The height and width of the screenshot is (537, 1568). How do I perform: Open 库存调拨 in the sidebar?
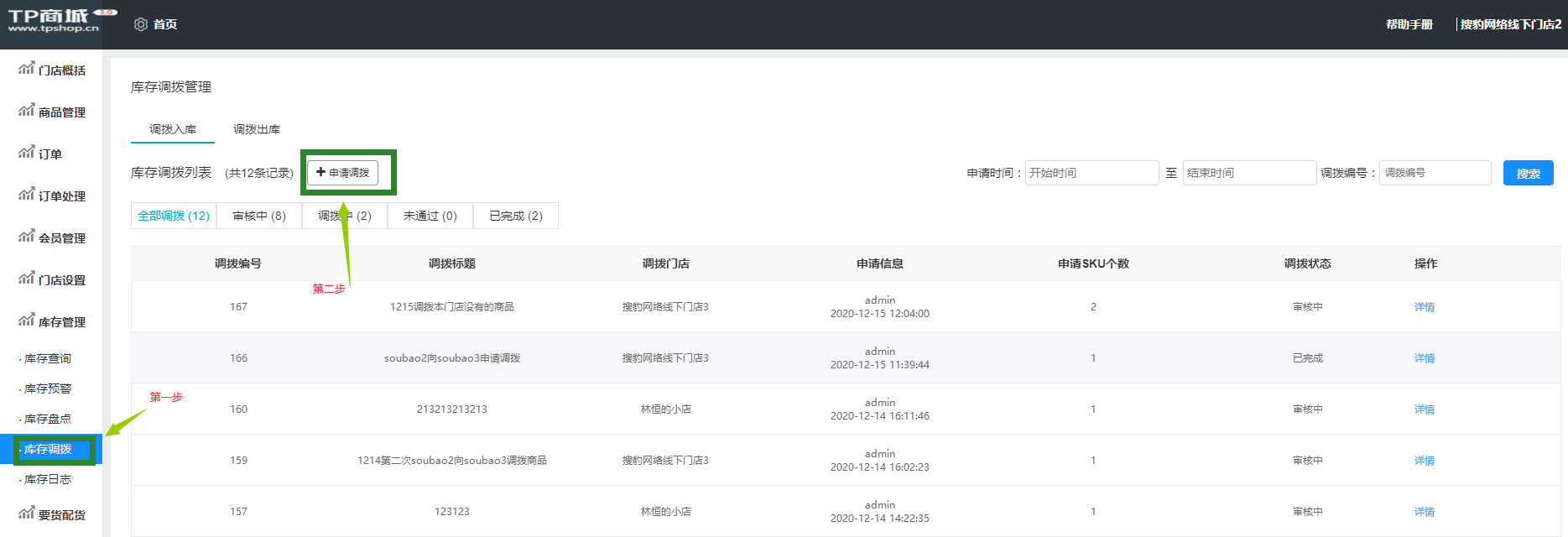(48, 450)
